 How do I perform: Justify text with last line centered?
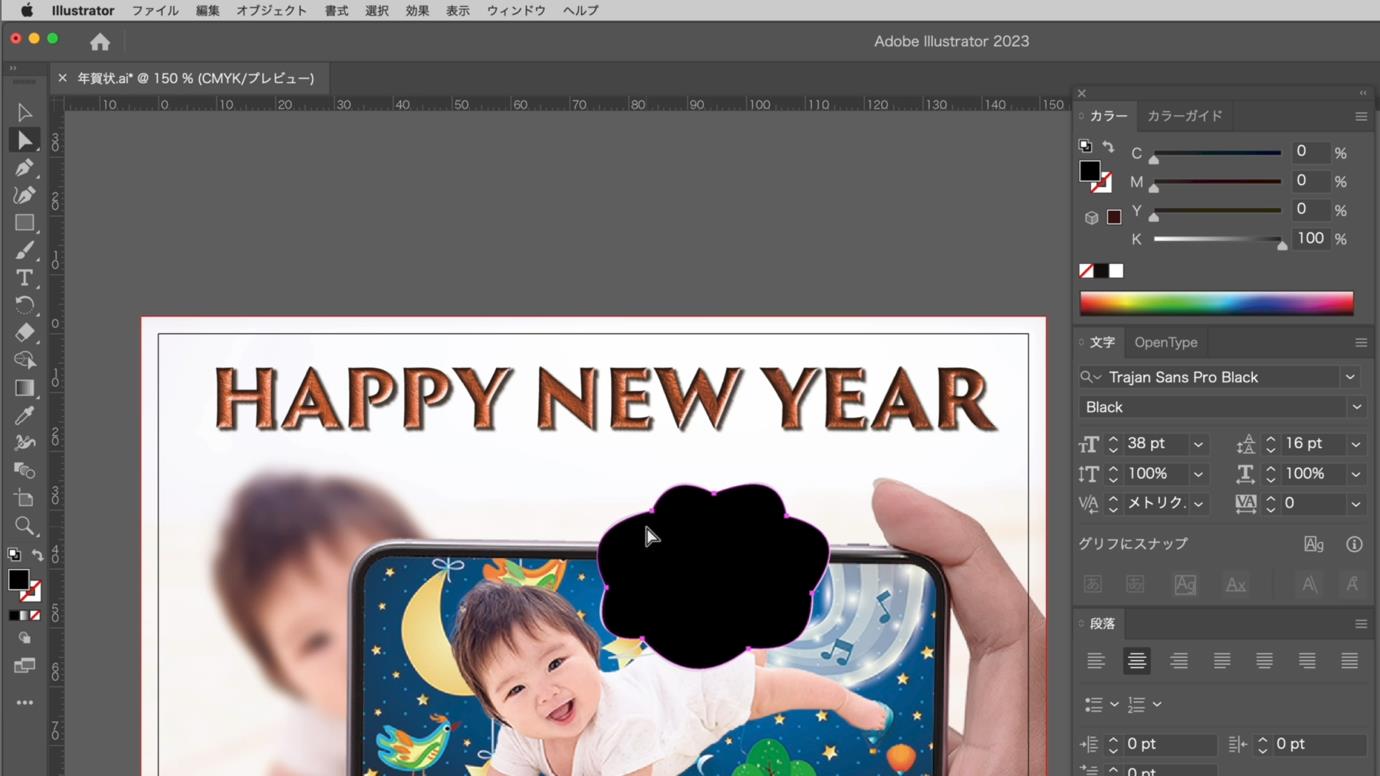[1265, 661]
